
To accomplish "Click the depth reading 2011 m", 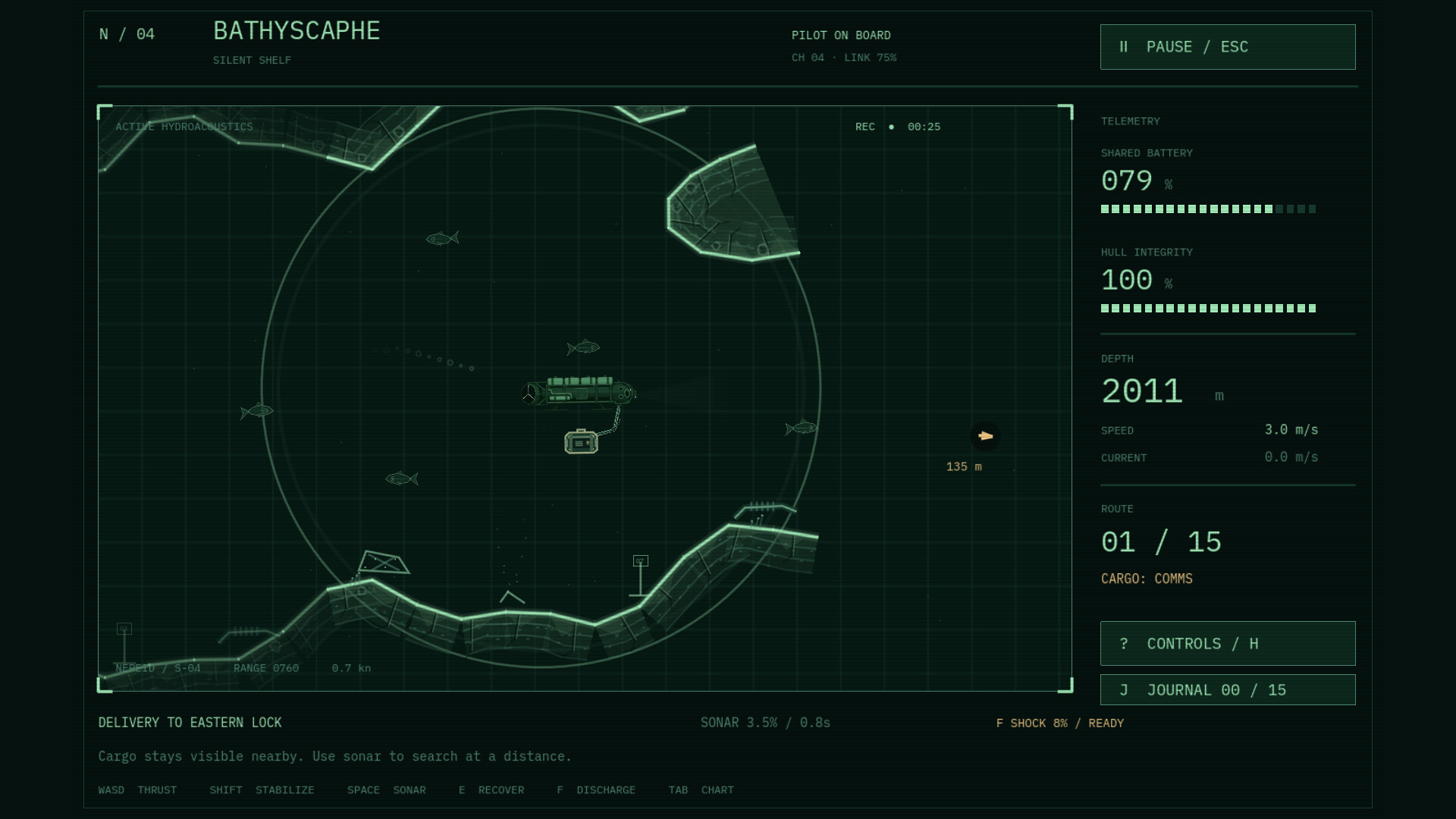I will point(1163,392).
